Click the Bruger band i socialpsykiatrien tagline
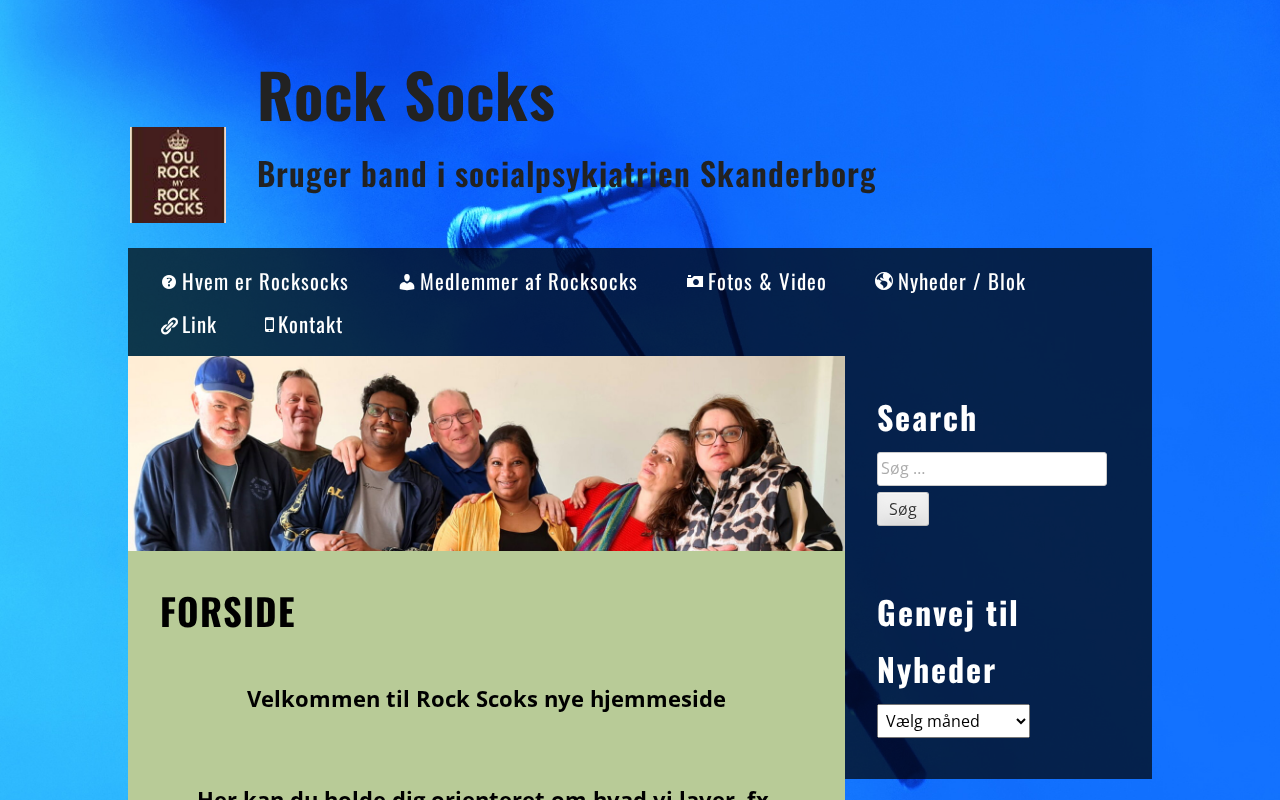 pyautogui.click(x=567, y=174)
